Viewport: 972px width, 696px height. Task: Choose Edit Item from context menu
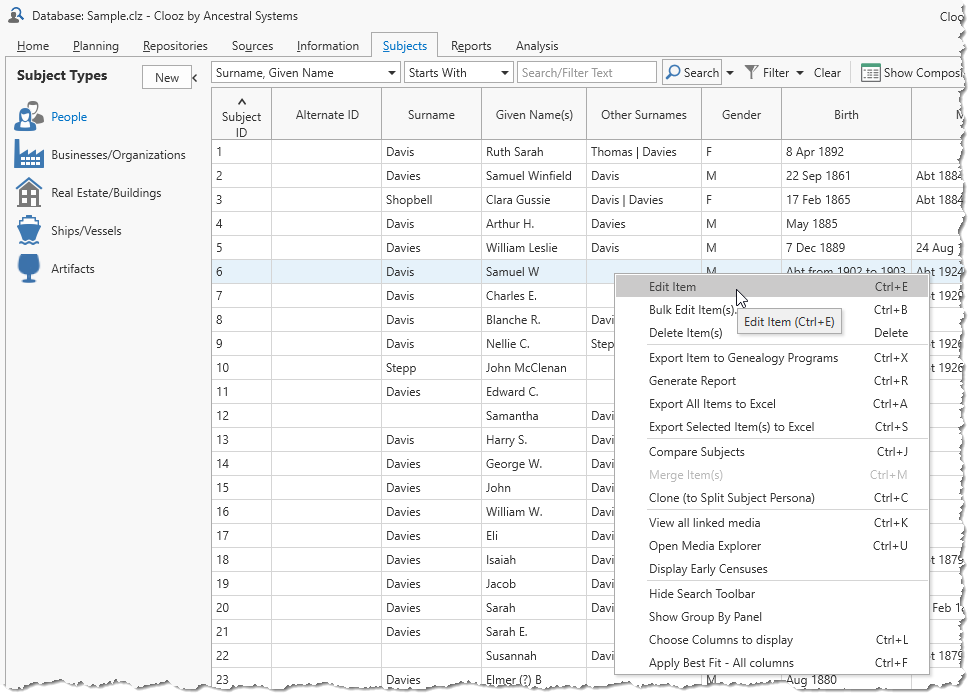click(x=672, y=287)
